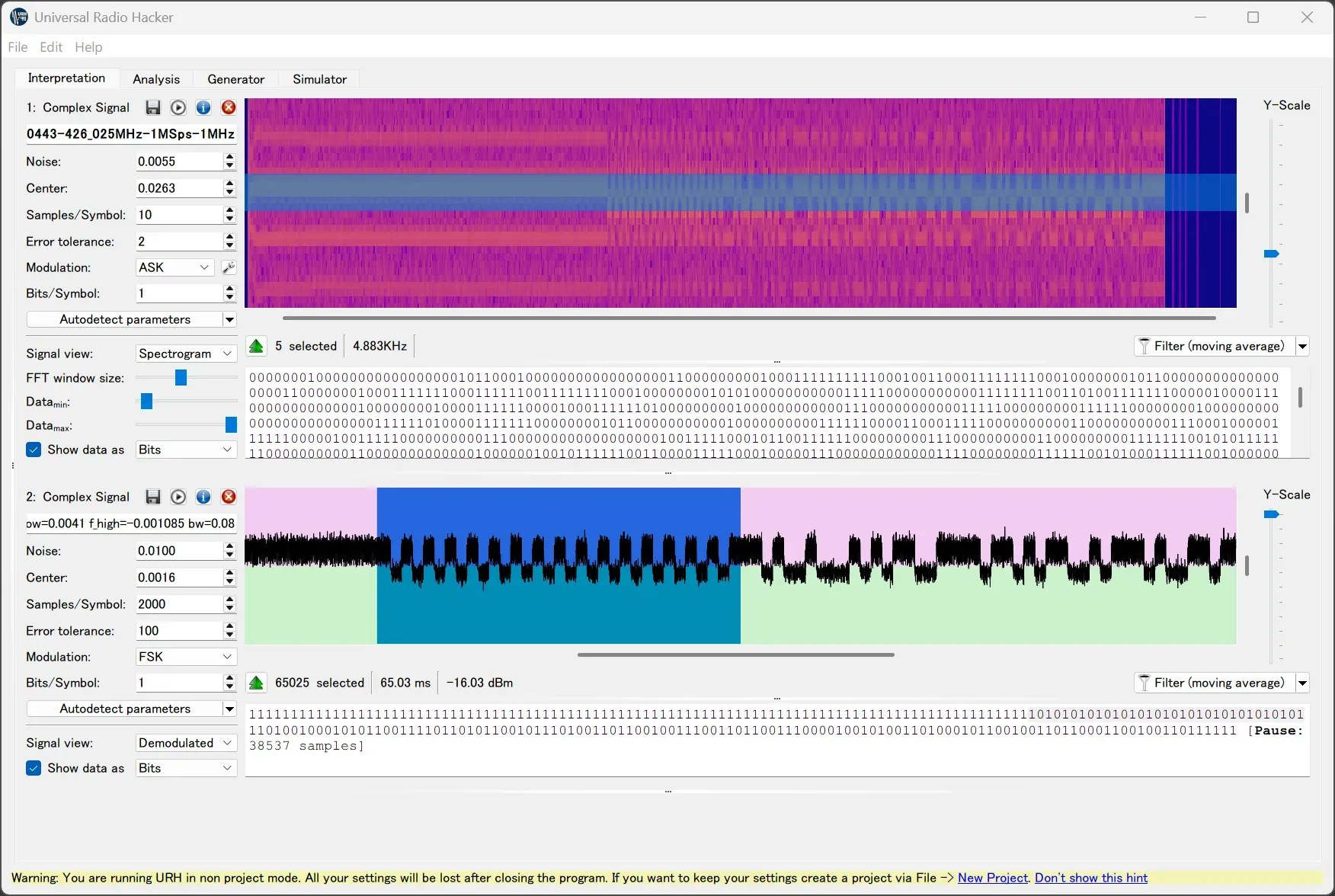Click Autodetect parameters for signal 1

(x=125, y=319)
